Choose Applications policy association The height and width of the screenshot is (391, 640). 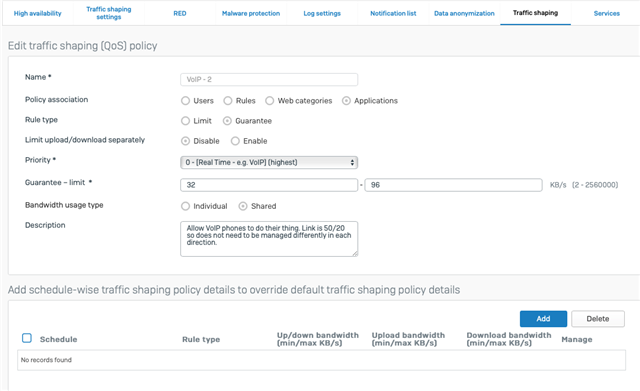[x=346, y=101]
